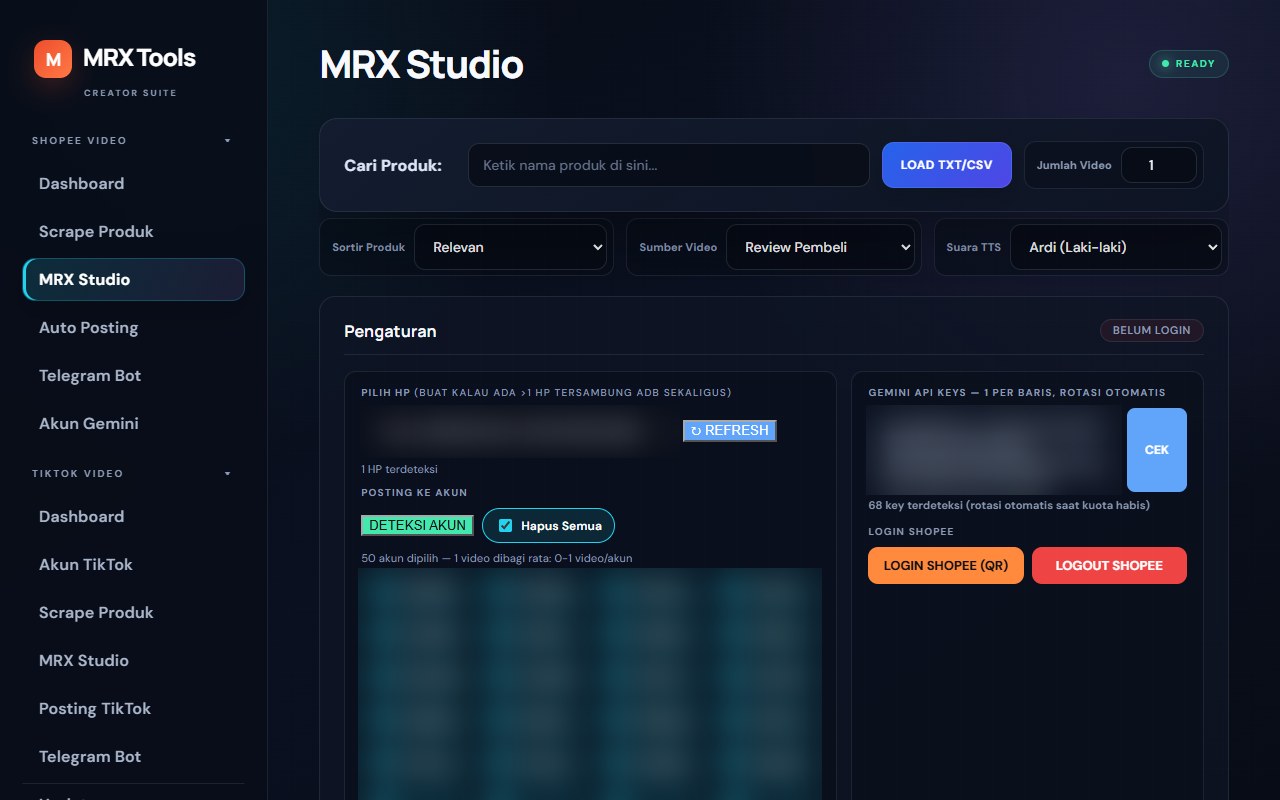Collapse the TikTok Video section arrow
Viewport: 1280px width, 800px height.
tap(227, 474)
